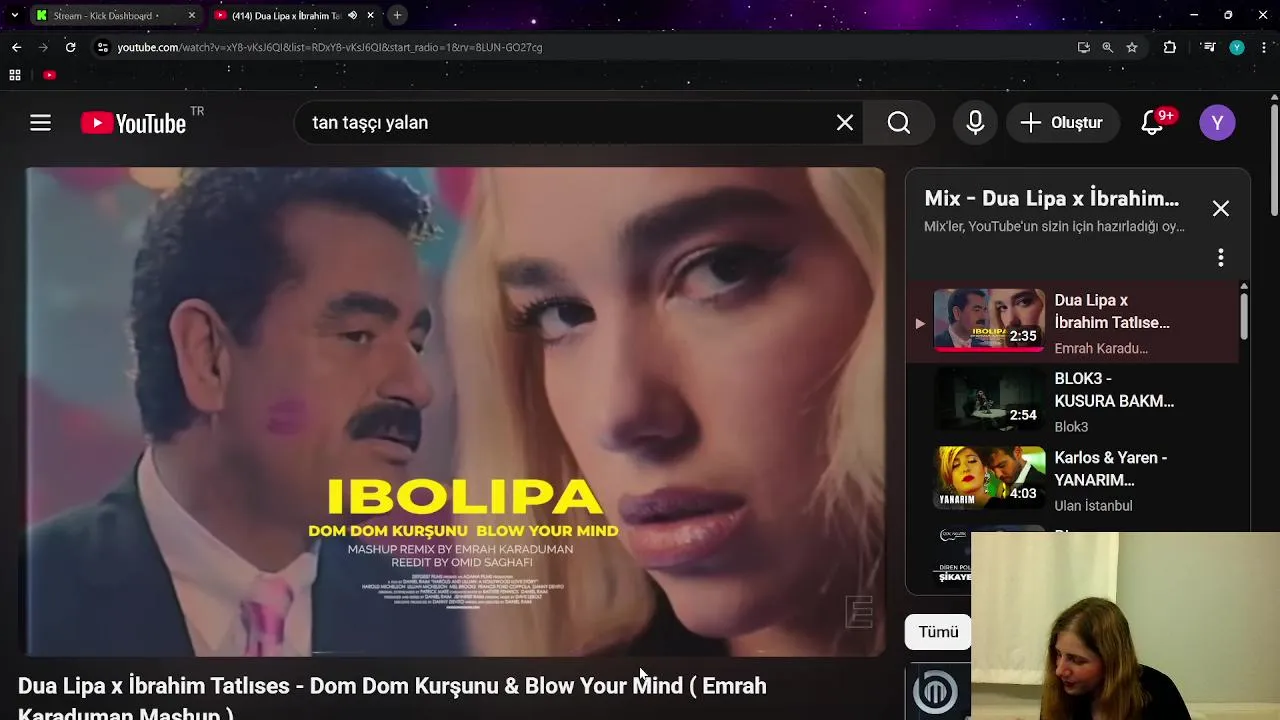Open zoom level indicator
The height and width of the screenshot is (720, 1280).
tap(1107, 47)
